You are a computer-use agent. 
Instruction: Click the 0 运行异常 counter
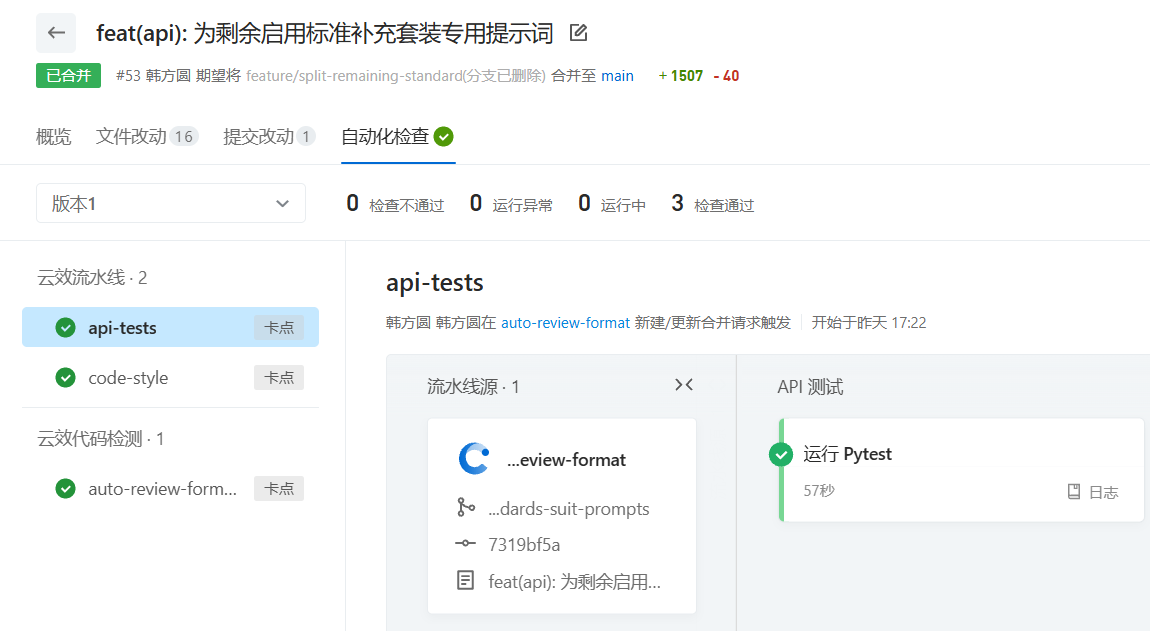(x=511, y=204)
